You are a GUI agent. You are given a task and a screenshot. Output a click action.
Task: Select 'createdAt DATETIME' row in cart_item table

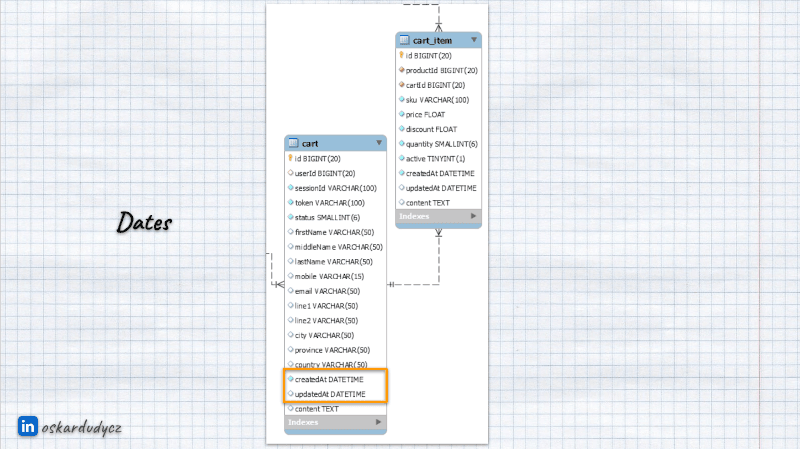pyautogui.click(x=438, y=174)
